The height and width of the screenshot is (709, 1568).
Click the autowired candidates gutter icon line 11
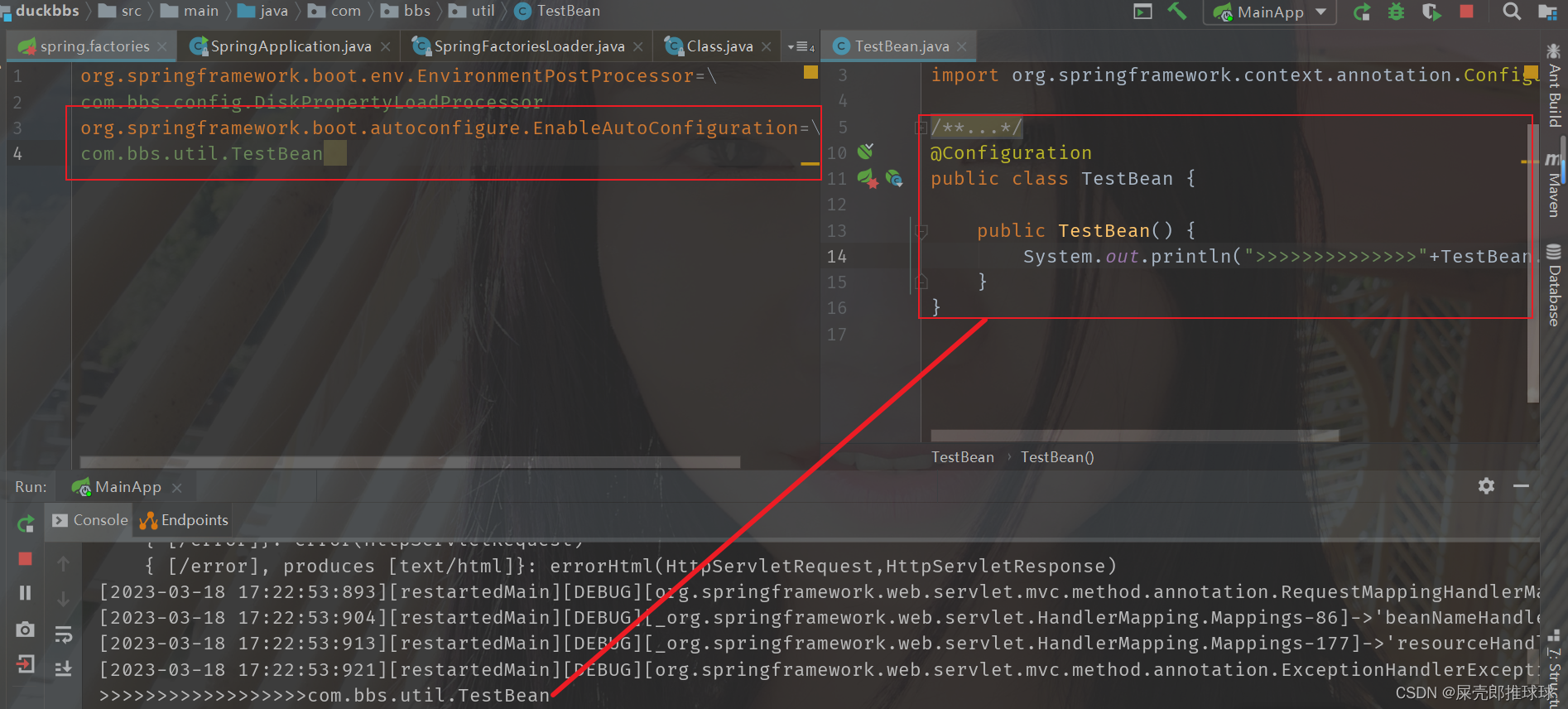tap(895, 178)
